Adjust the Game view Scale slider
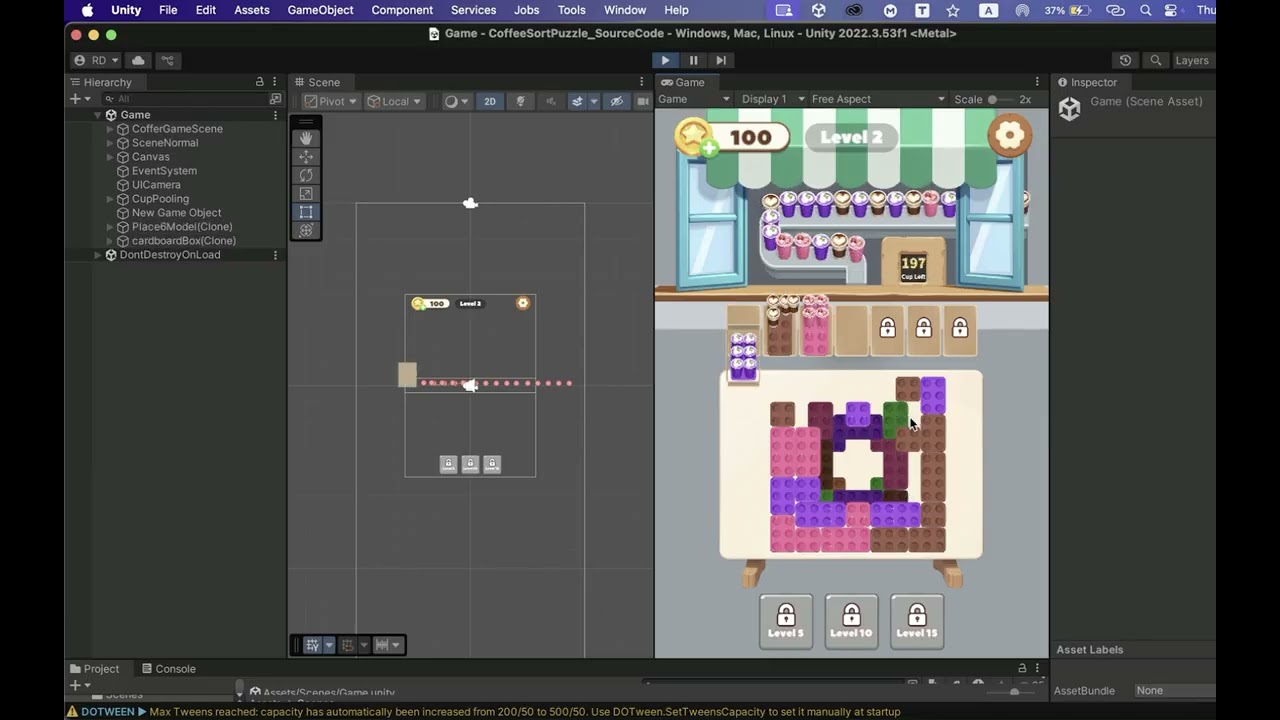This screenshot has height=720, width=1280. pos(993,99)
